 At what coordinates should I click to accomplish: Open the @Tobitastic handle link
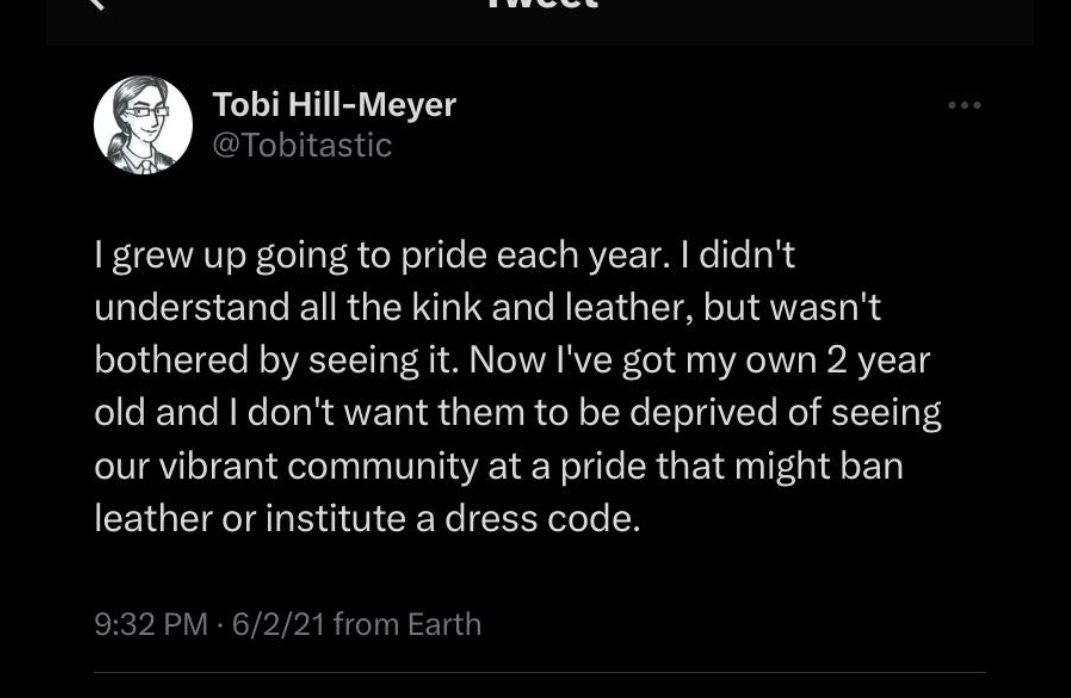[x=302, y=145]
